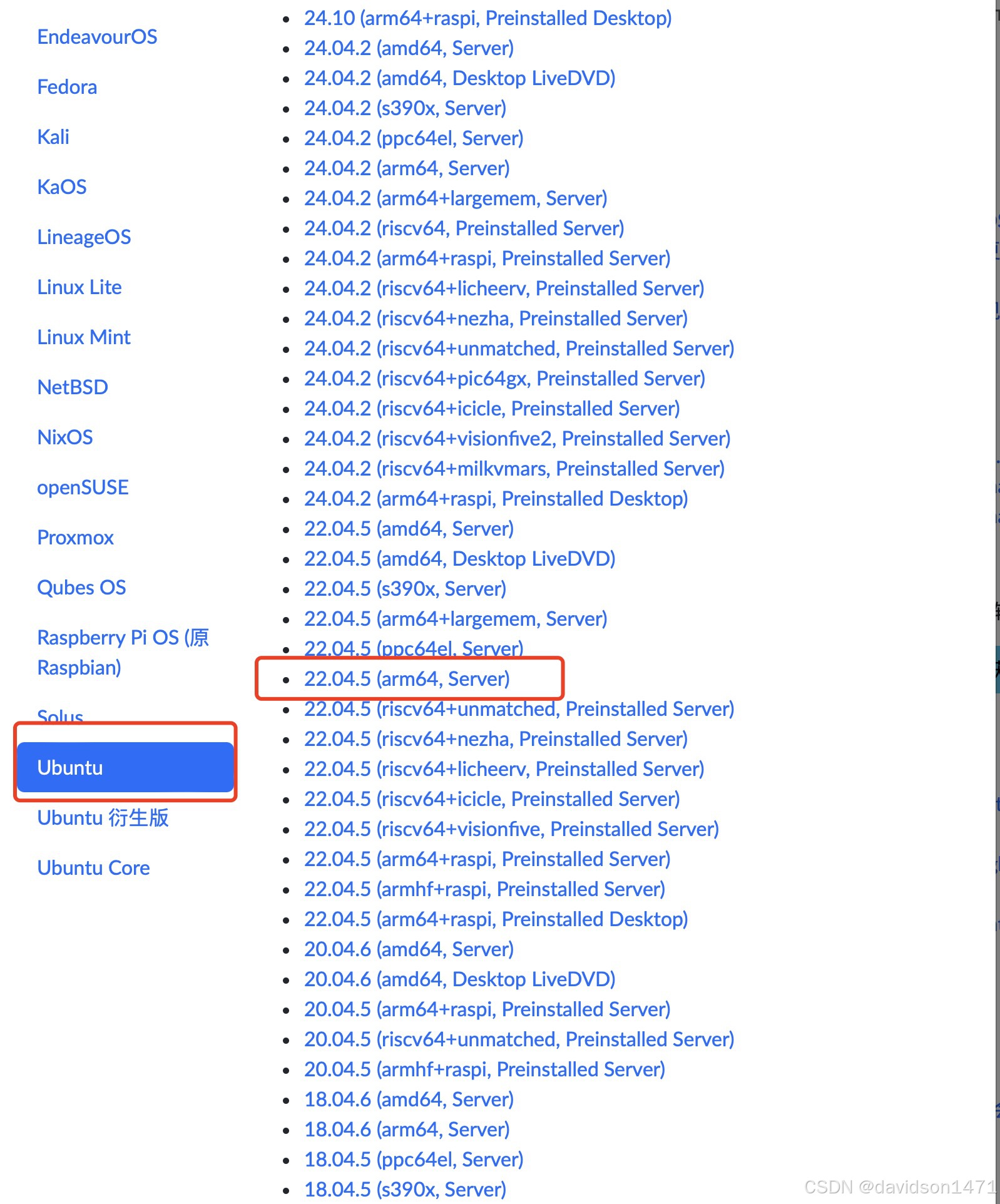Click 22.04.5 (arm64+raspi, Preinstalled Server)
1000x1204 pixels.
click(487, 859)
